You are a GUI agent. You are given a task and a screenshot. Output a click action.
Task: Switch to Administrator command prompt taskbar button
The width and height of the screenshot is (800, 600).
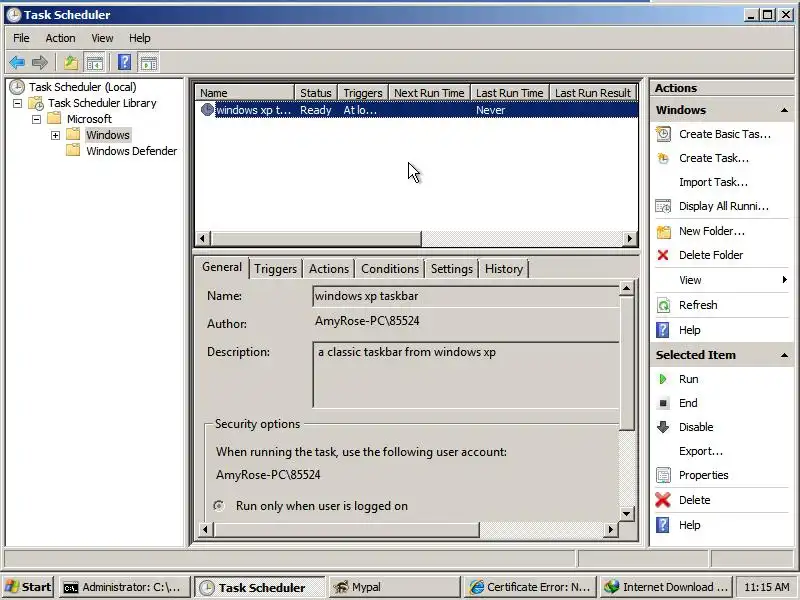point(124,587)
